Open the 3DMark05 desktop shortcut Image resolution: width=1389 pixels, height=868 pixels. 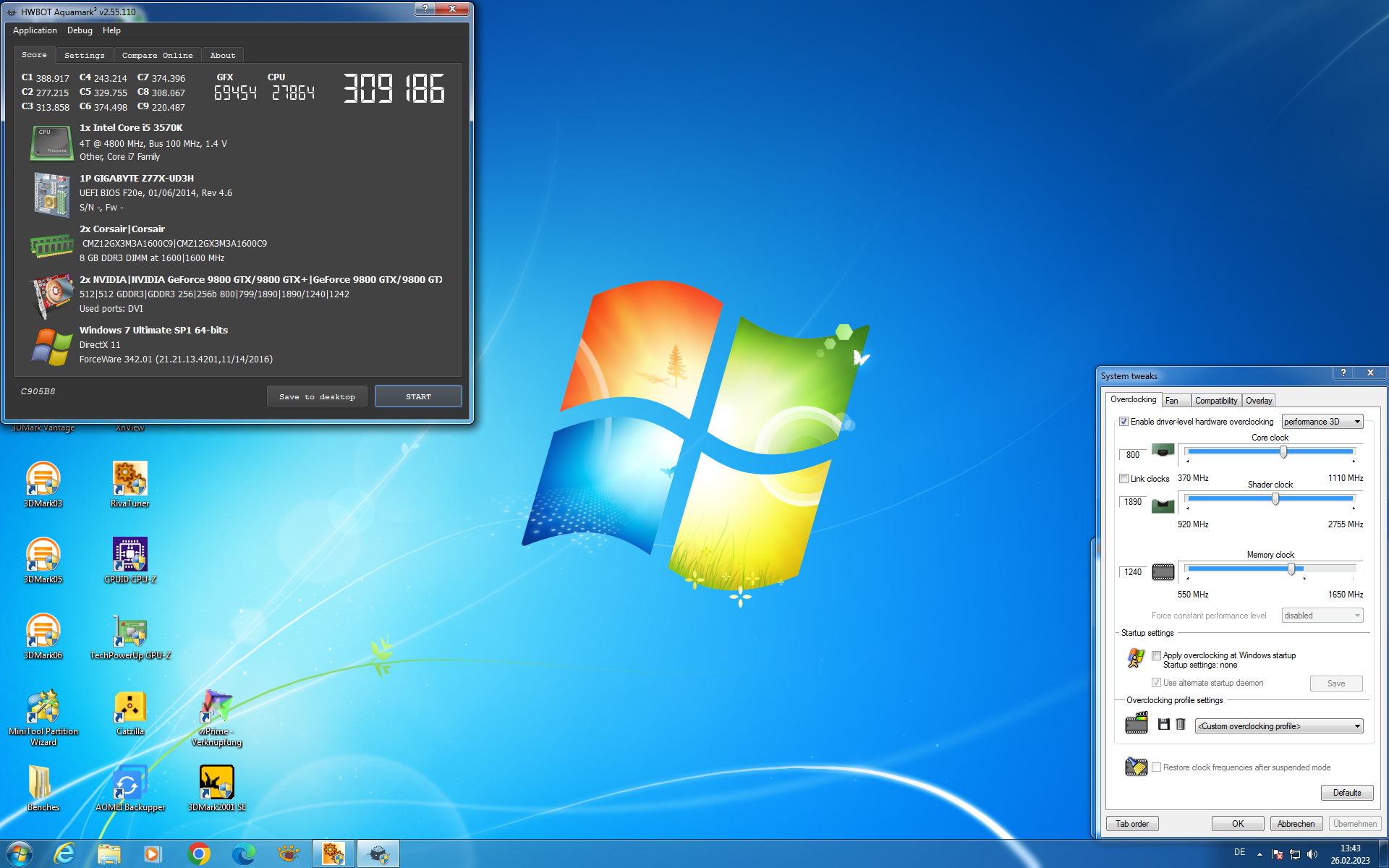[x=43, y=559]
